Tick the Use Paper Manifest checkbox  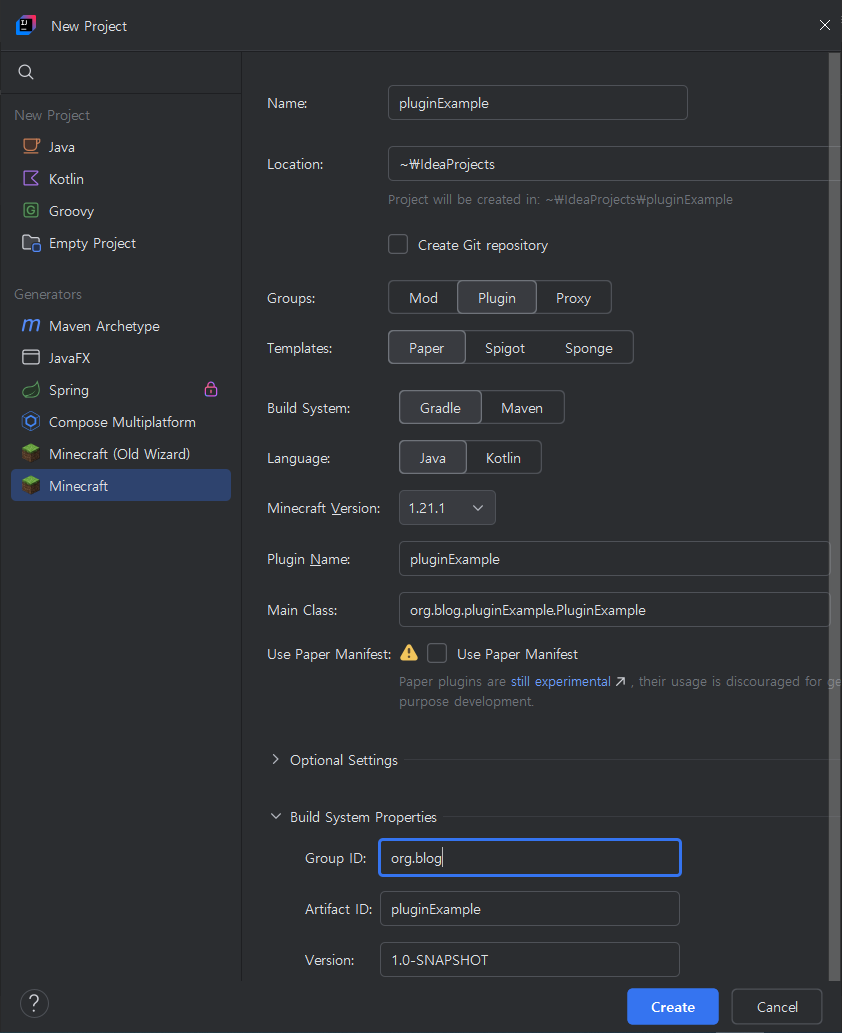(x=437, y=654)
